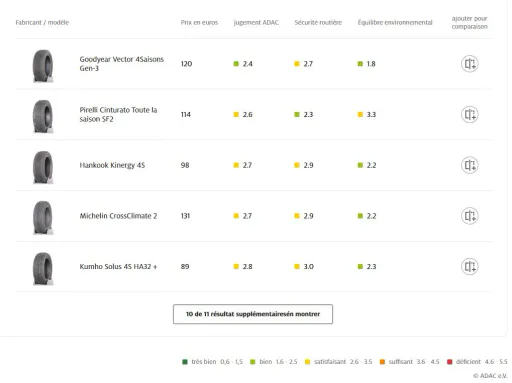Viewport: 512px width, 383px height.
Task: Show the 10 of 11 additional results
Action: click(253, 314)
